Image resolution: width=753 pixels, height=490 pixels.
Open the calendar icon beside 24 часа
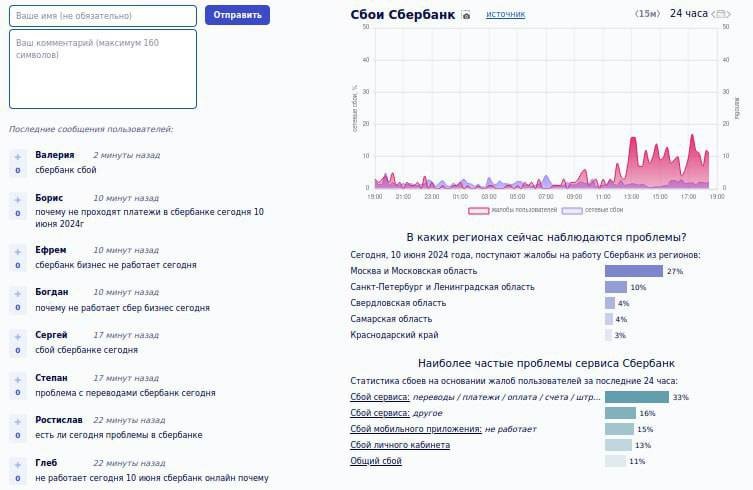click(x=721, y=14)
